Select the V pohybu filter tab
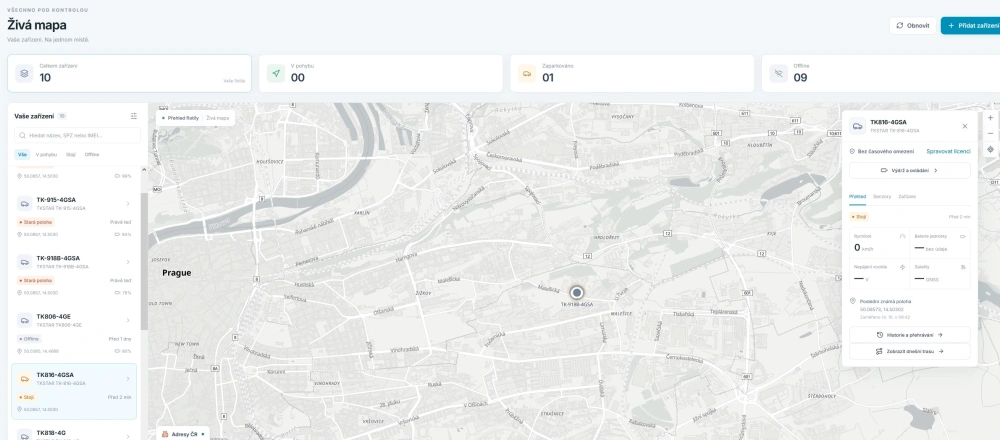1000x440 pixels. click(46, 154)
